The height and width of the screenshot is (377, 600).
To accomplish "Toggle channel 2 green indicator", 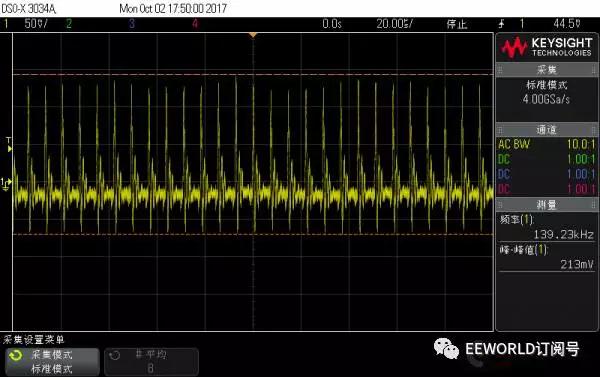I will point(68,24).
